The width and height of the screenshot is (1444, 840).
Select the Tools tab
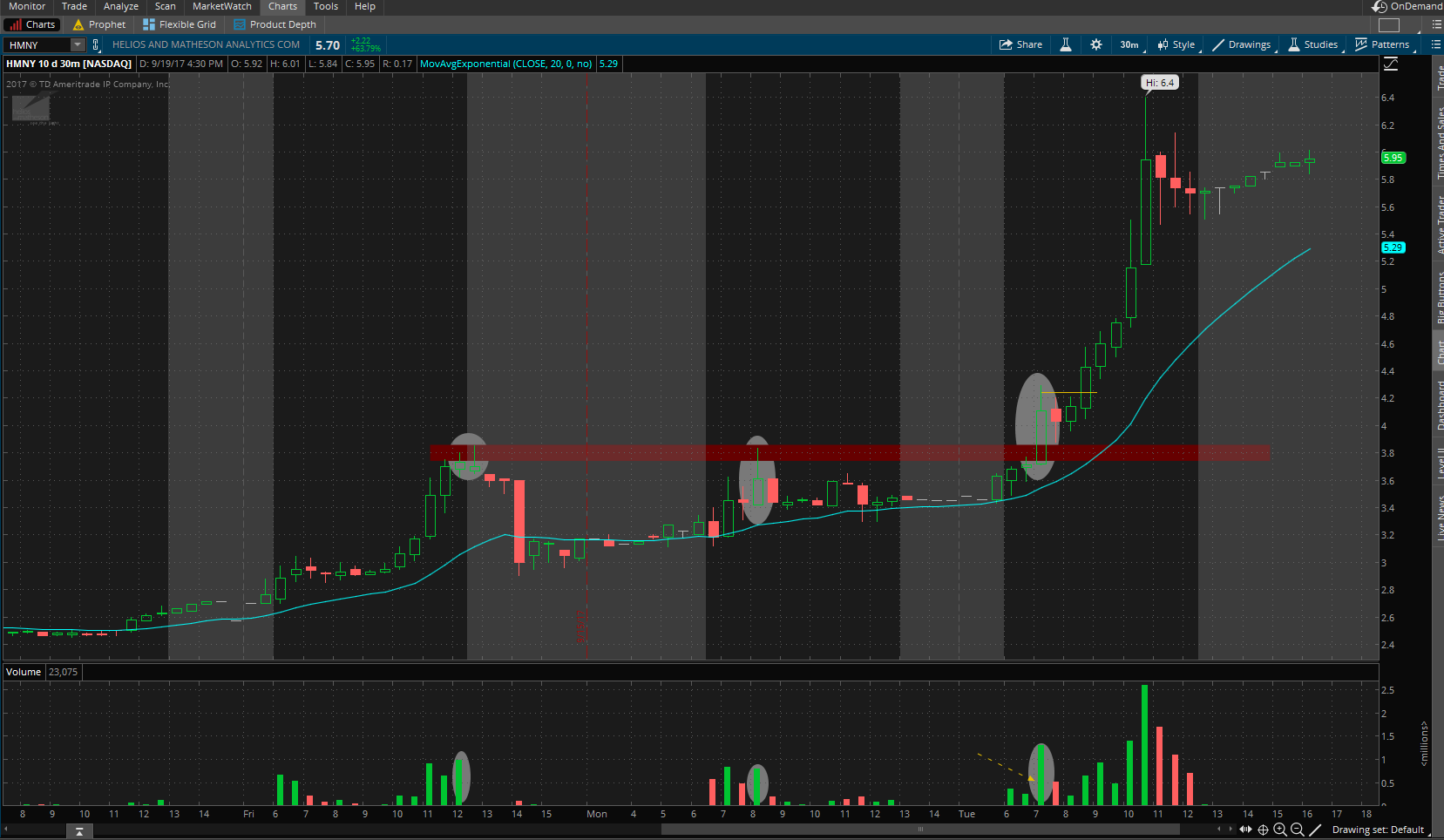pyautogui.click(x=326, y=6)
